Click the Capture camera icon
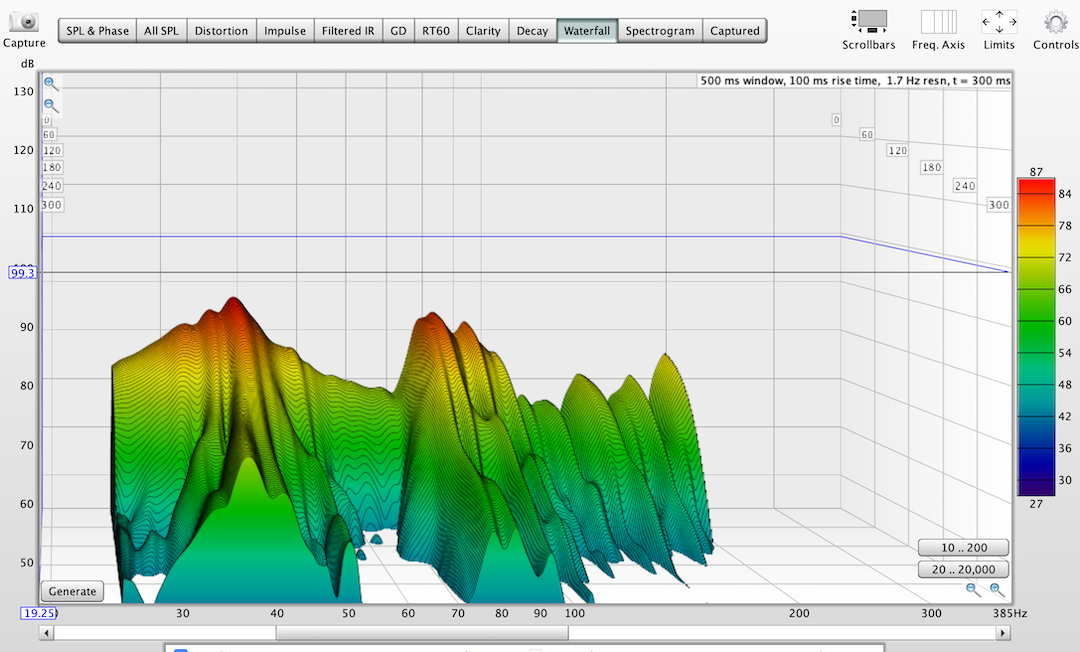This screenshot has height=652, width=1080. tap(24, 21)
